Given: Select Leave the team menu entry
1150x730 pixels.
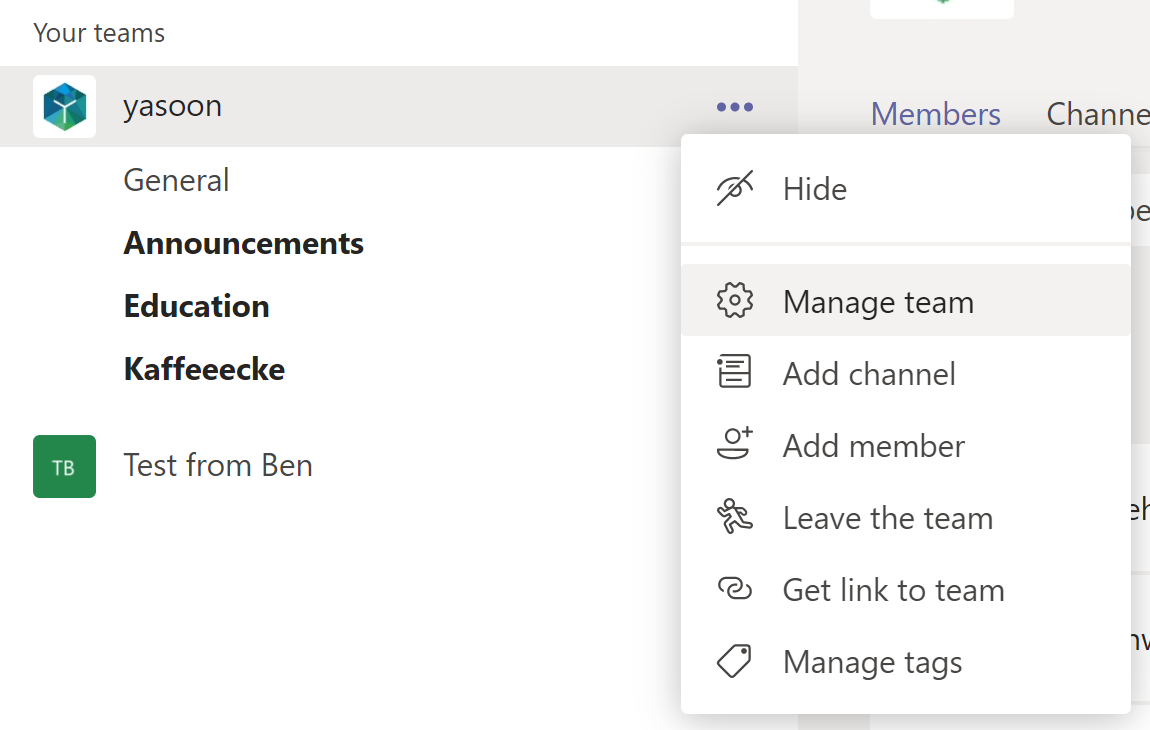Looking at the screenshot, I should pos(887,518).
